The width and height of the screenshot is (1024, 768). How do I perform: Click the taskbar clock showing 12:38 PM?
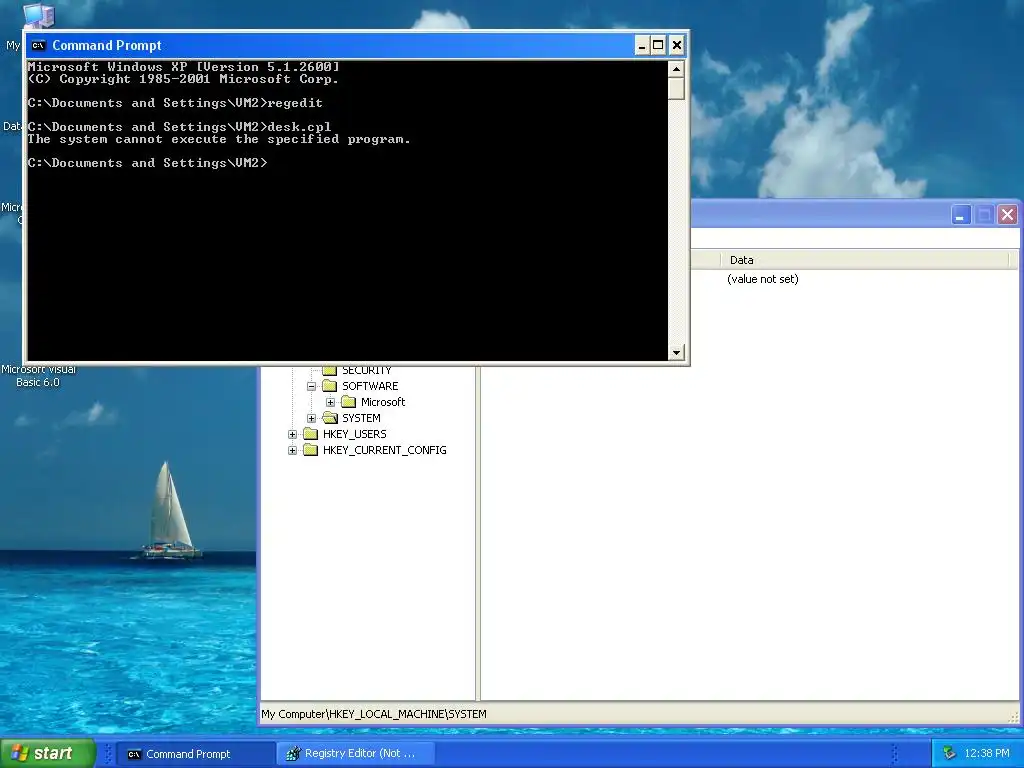coord(987,753)
